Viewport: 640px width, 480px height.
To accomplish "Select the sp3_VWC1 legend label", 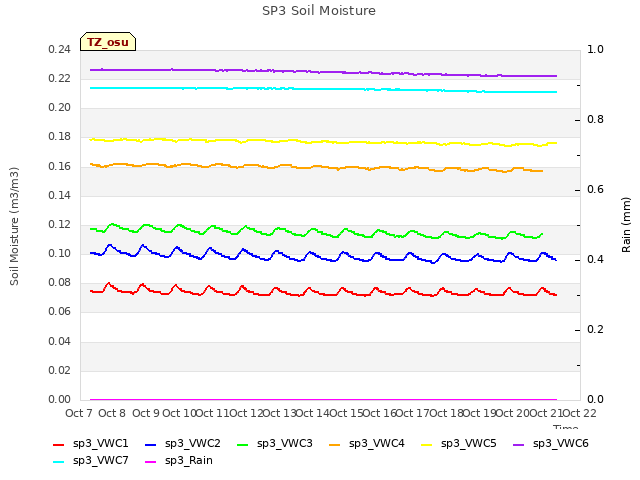I will pyautogui.click(x=100, y=444).
